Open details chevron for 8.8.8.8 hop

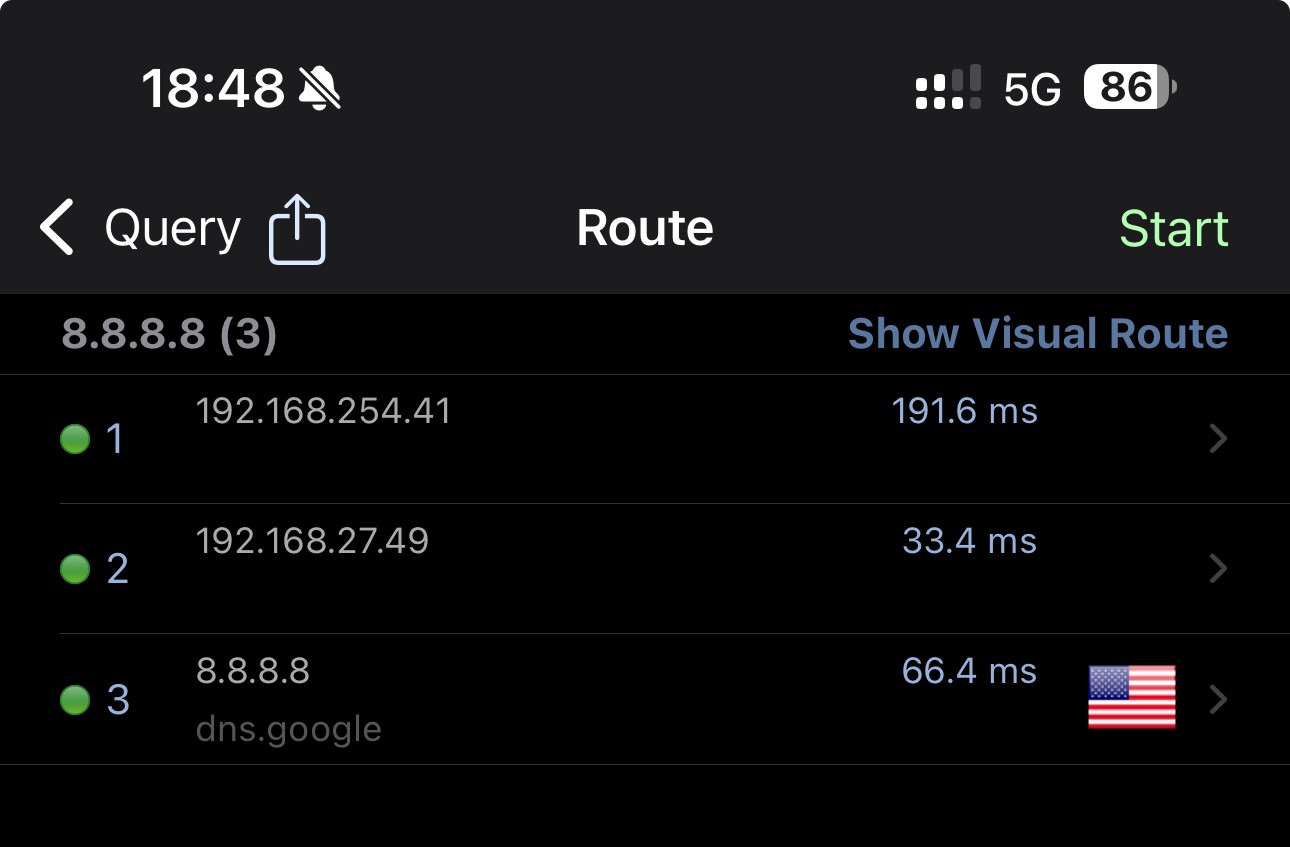click(x=1217, y=699)
